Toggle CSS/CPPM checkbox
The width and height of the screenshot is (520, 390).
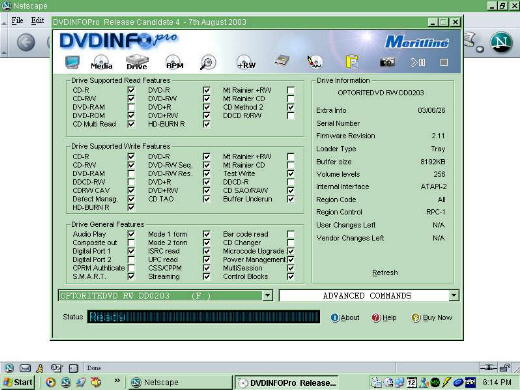206,268
